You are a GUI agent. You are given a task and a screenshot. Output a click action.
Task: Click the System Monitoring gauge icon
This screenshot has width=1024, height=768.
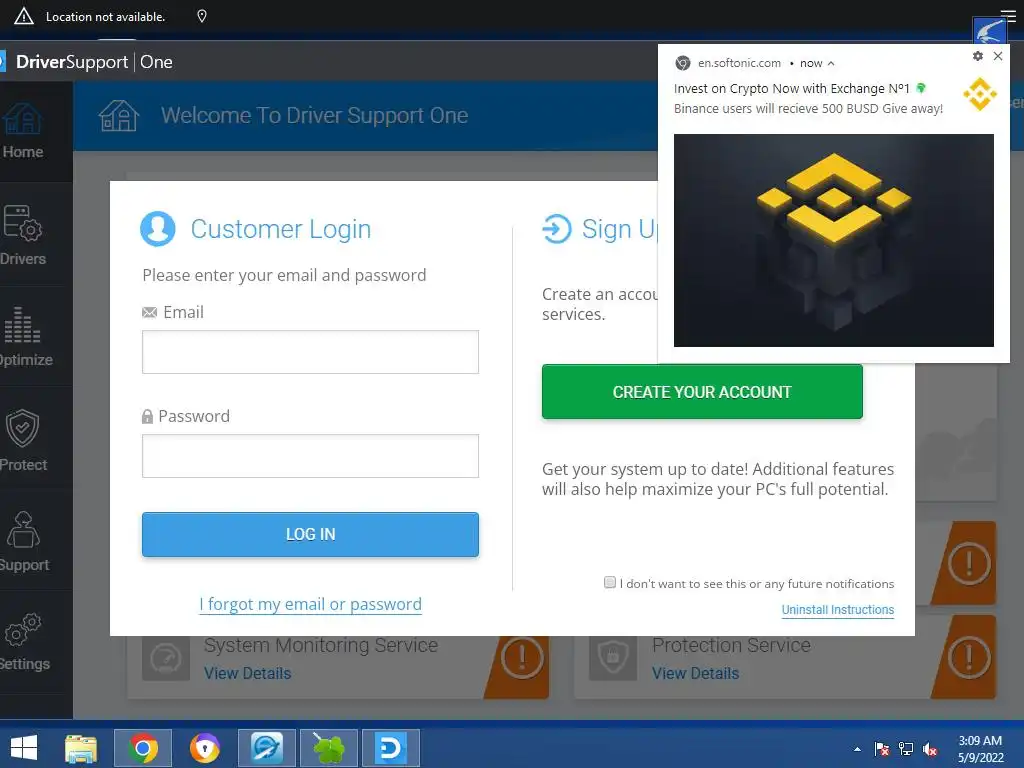pos(166,658)
